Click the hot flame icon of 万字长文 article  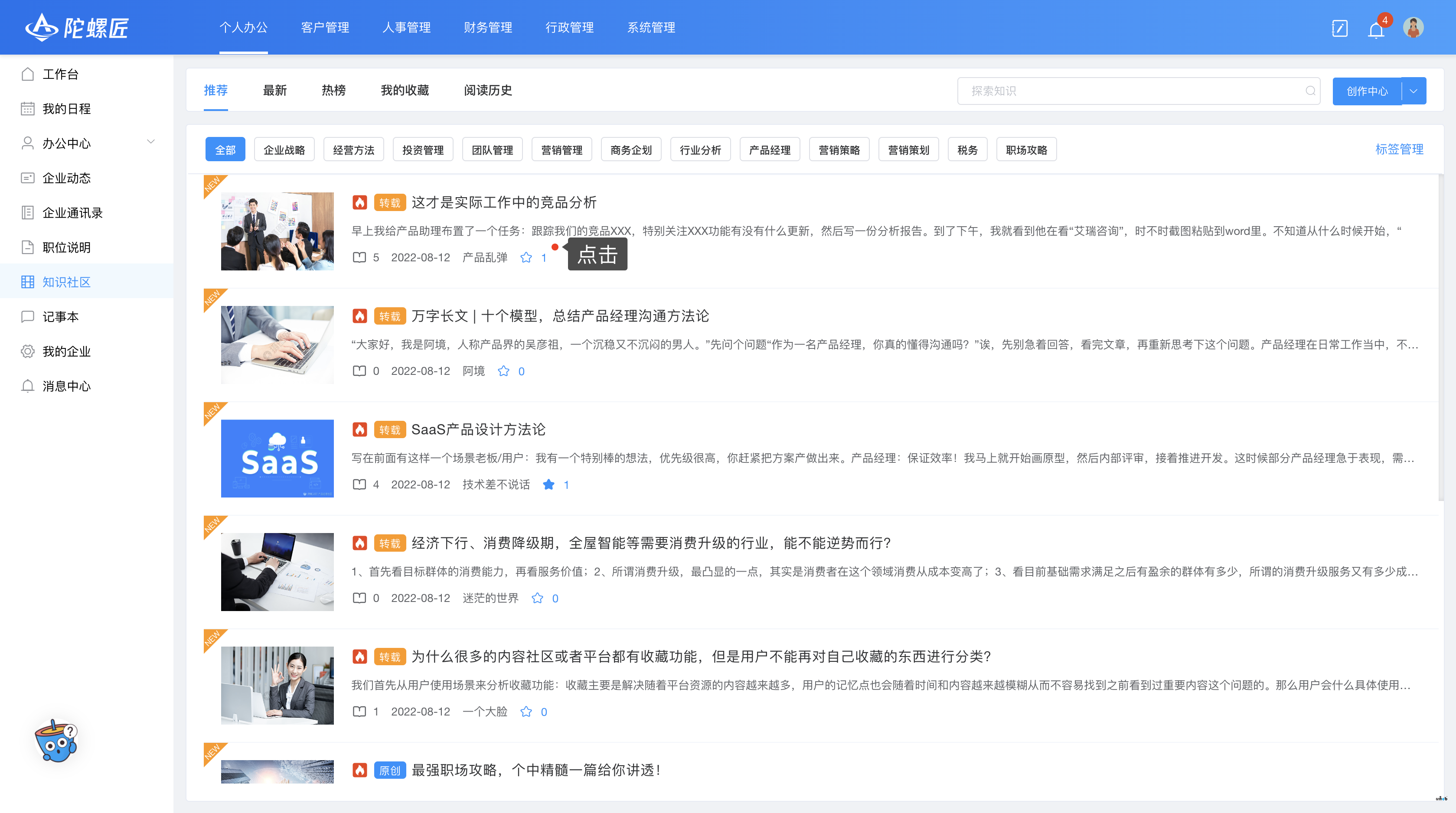coord(359,316)
